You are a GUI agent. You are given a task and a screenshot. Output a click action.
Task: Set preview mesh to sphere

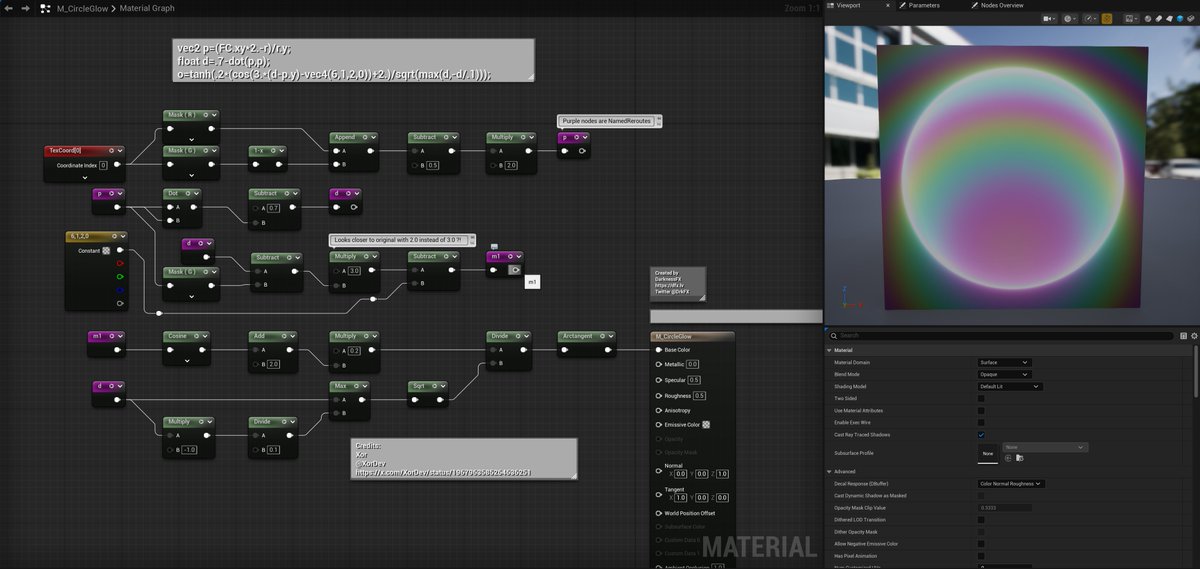[1148, 18]
